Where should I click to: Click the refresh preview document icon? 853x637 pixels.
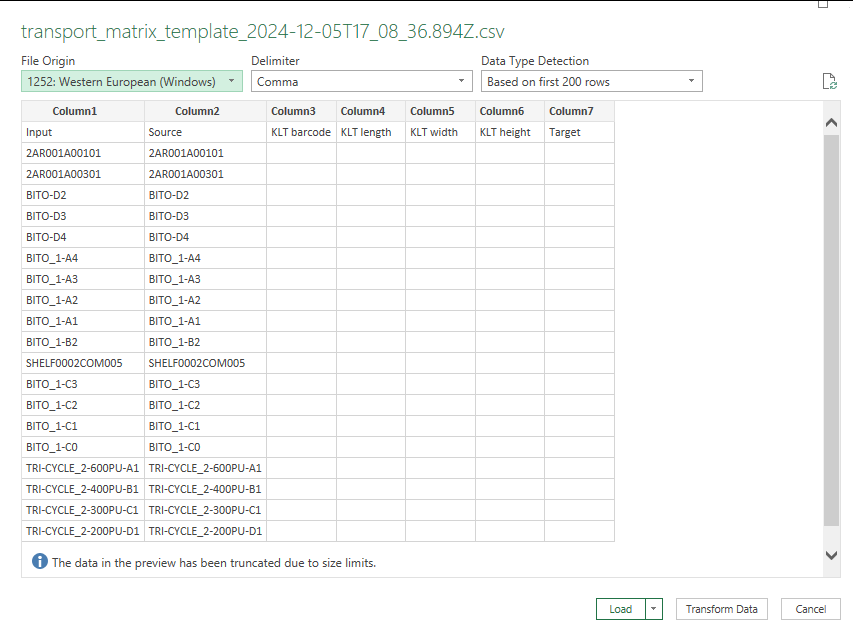(x=829, y=82)
